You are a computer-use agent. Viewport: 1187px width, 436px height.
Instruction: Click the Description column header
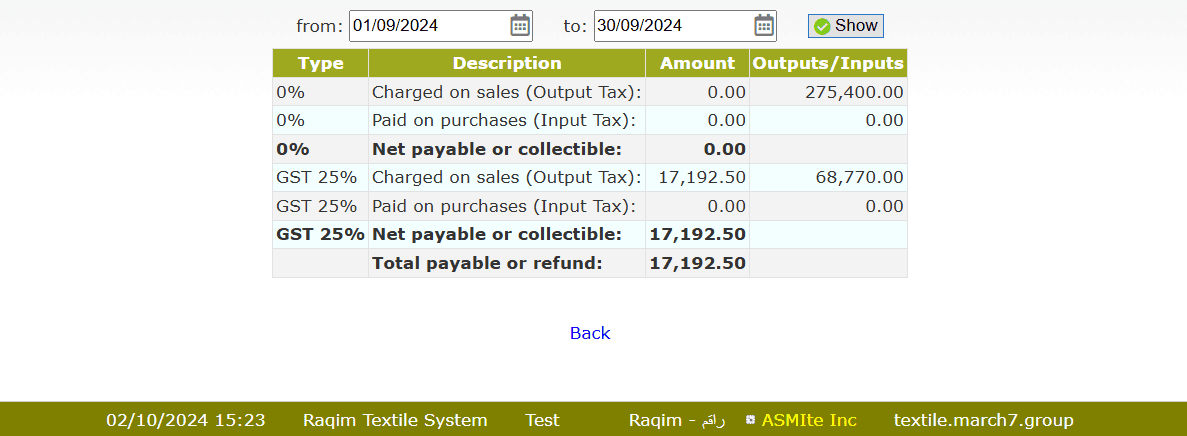click(x=507, y=63)
